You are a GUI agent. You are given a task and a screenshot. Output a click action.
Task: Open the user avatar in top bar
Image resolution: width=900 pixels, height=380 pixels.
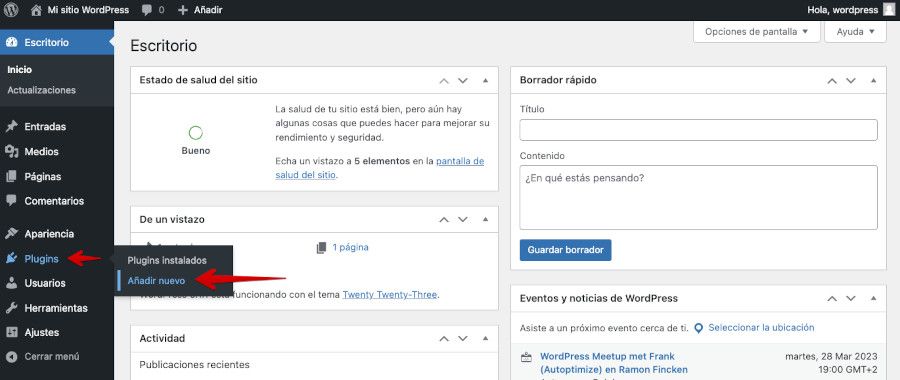(889, 10)
